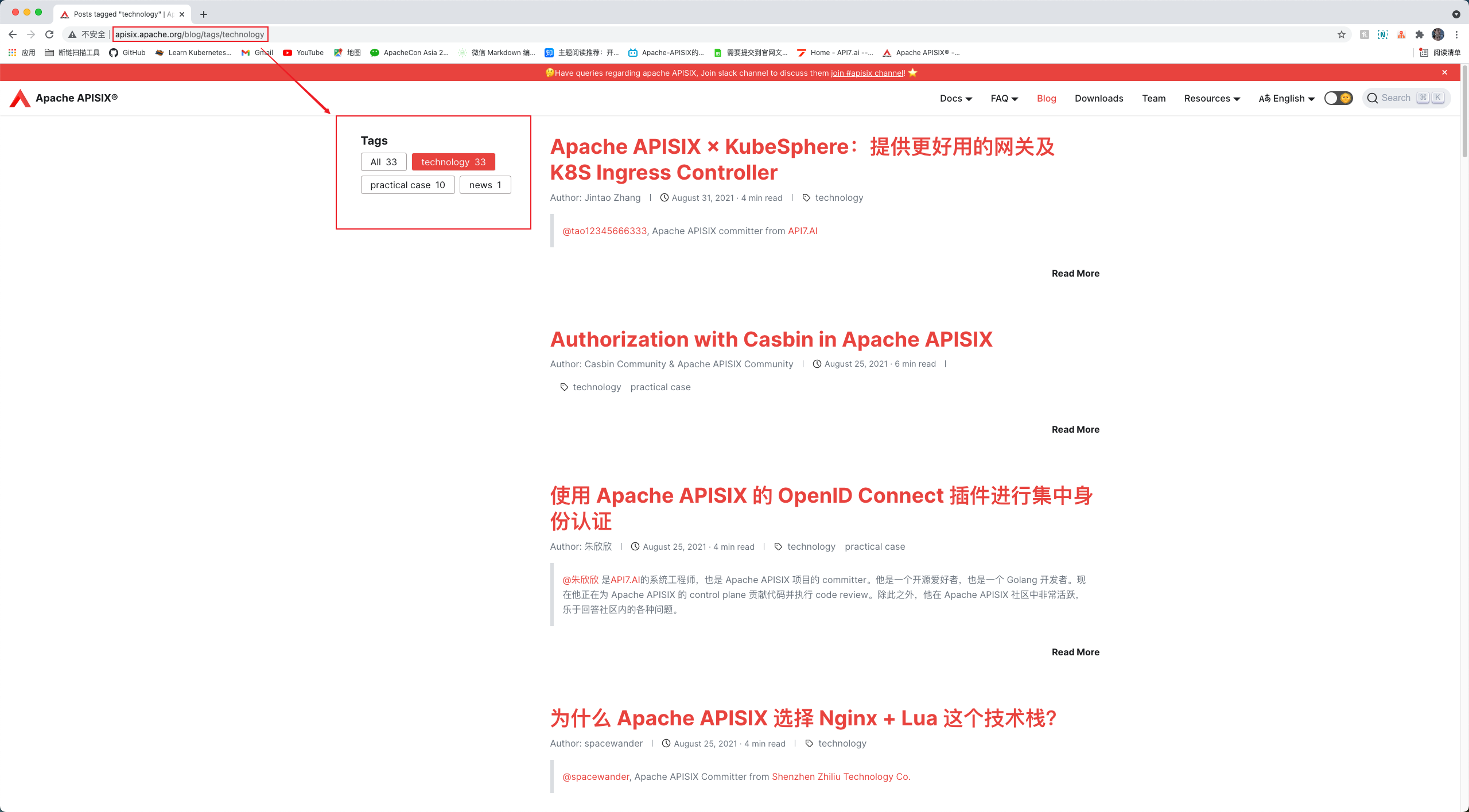The height and width of the screenshot is (812, 1469).
Task: Click @朱欣欣 author link
Action: [580, 580]
